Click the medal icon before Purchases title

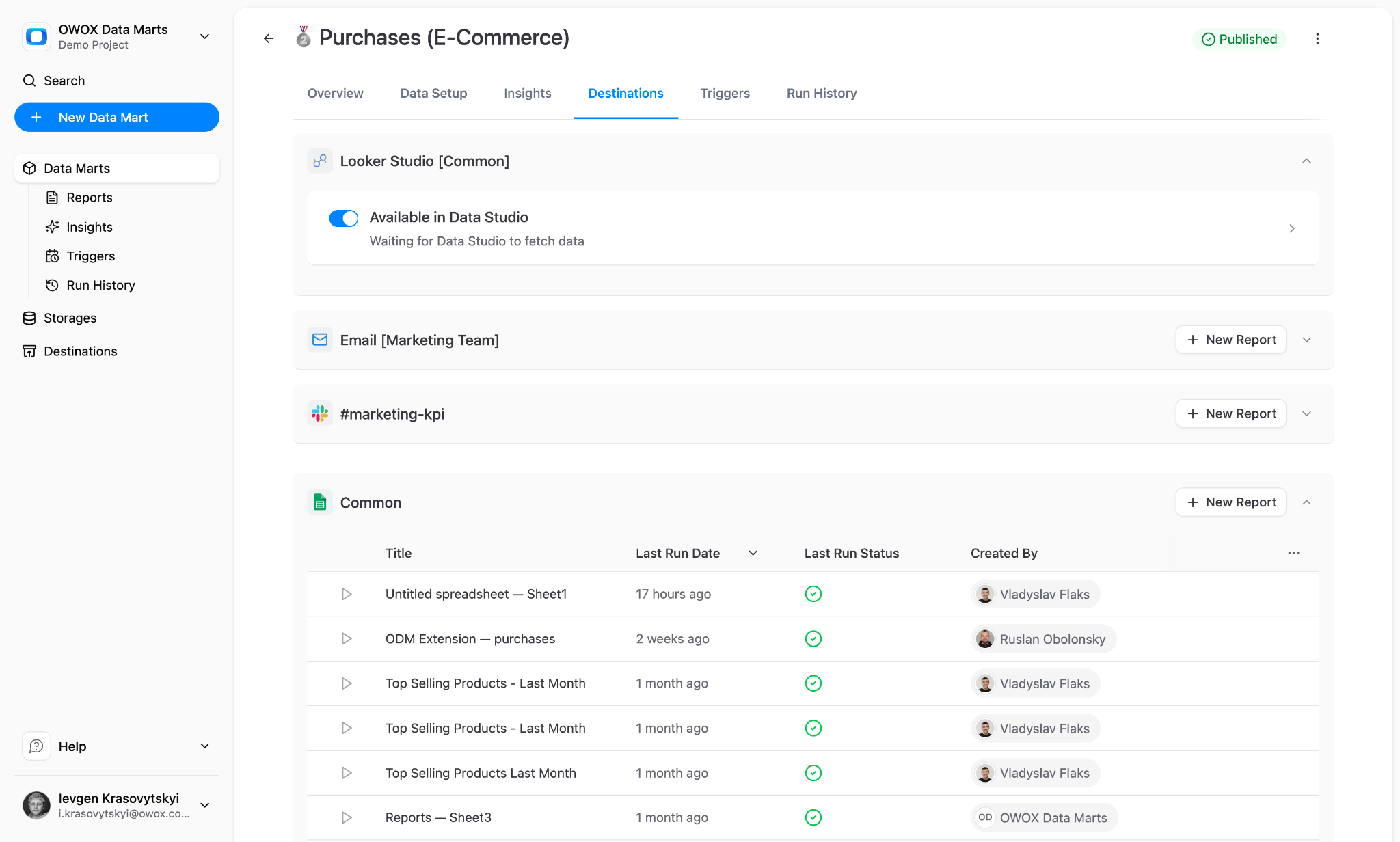[304, 37]
